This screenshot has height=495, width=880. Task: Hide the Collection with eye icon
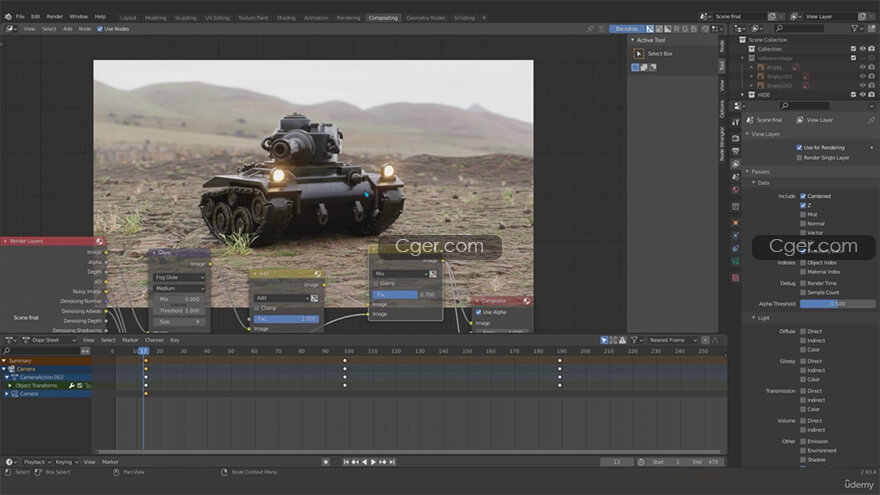click(862, 49)
